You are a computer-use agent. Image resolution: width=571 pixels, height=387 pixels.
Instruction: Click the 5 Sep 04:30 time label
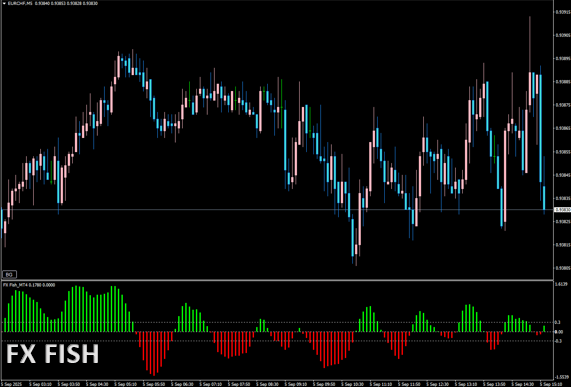(x=97, y=384)
